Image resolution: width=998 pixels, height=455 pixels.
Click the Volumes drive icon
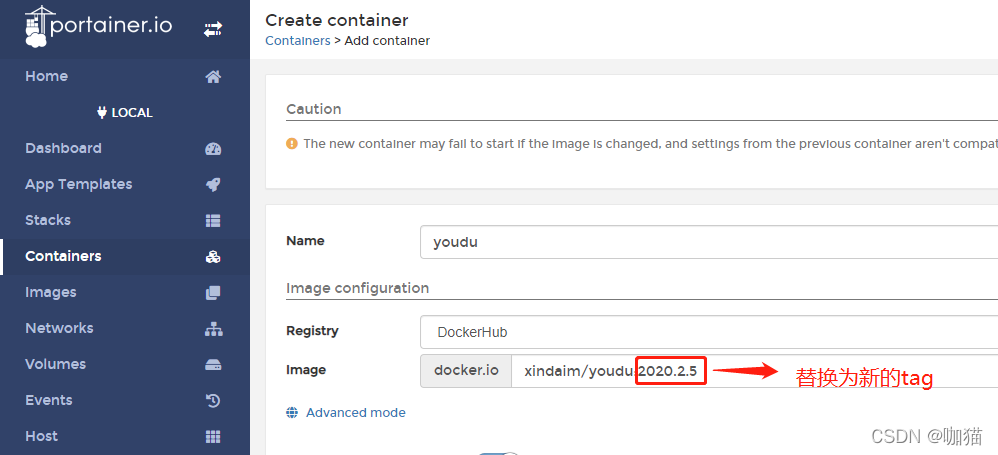tap(213, 365)
